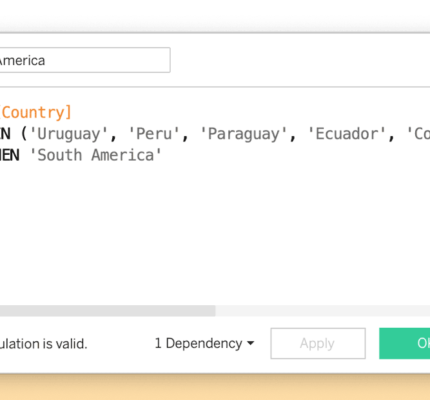Confirm with the green OK button
This screenshot has width=430, height=400.
point(404,343)
